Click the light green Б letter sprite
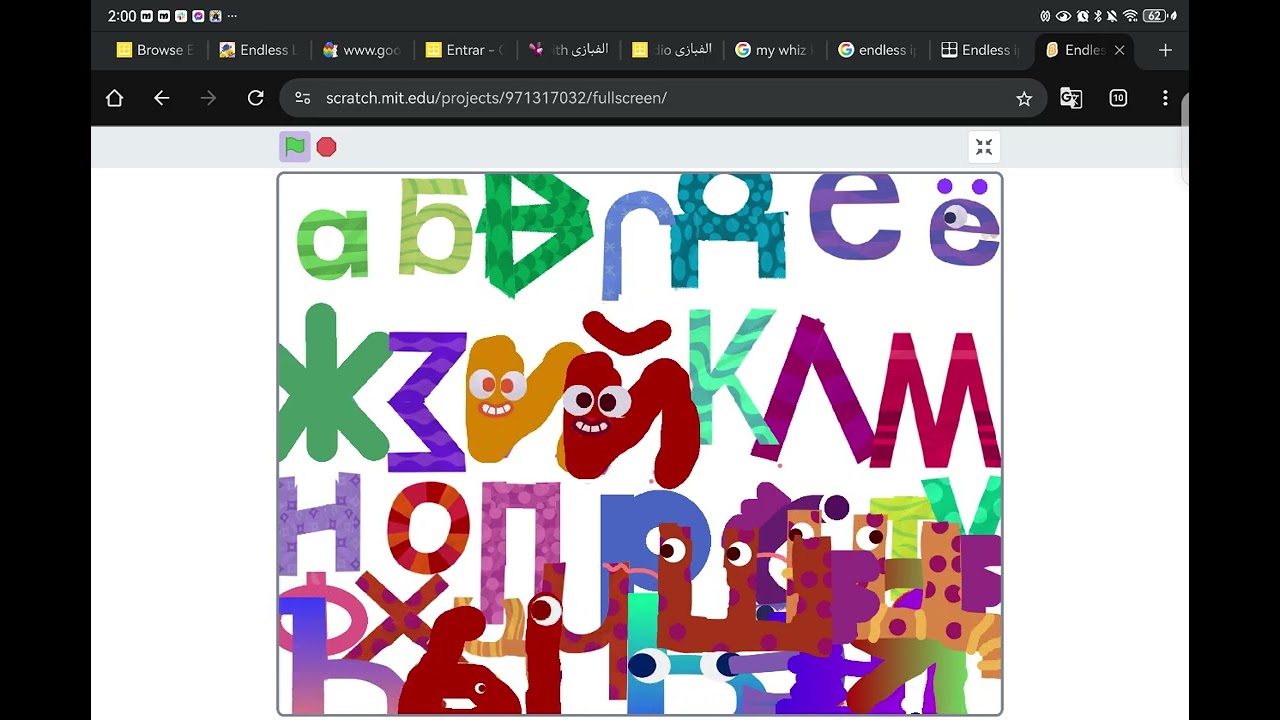 435,226
